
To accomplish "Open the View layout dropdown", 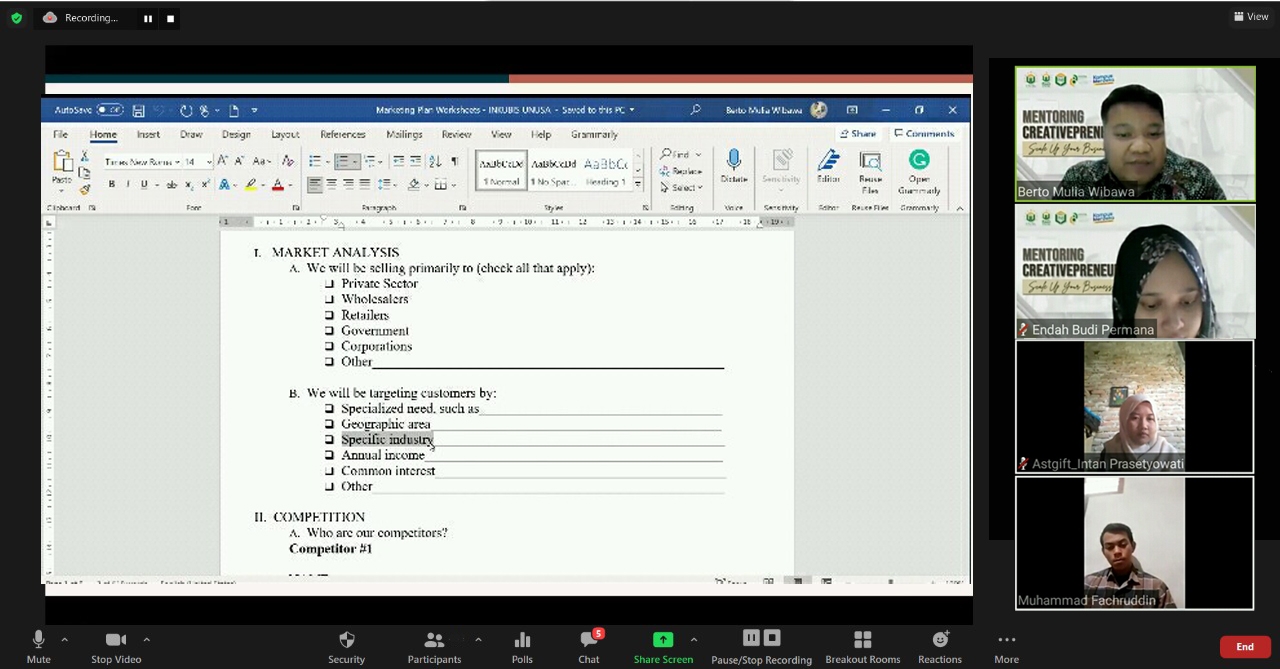I will click(1251, 16).
